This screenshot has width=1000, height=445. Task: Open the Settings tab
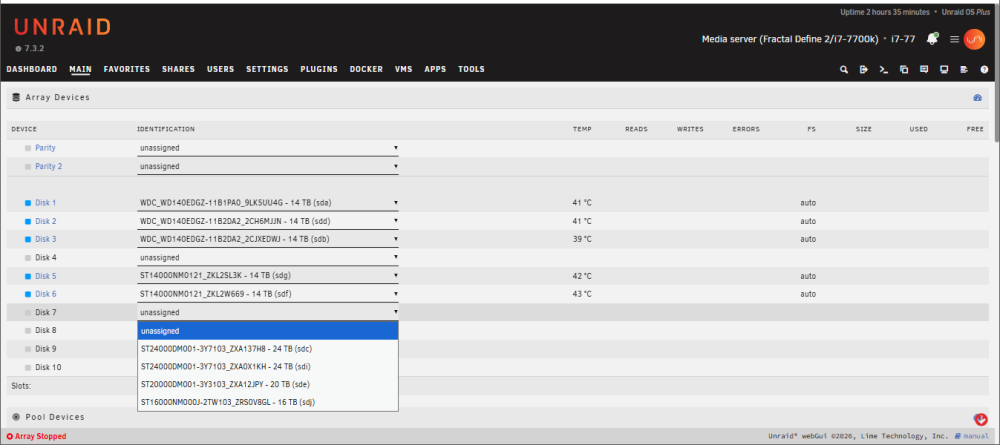(267, 69)
